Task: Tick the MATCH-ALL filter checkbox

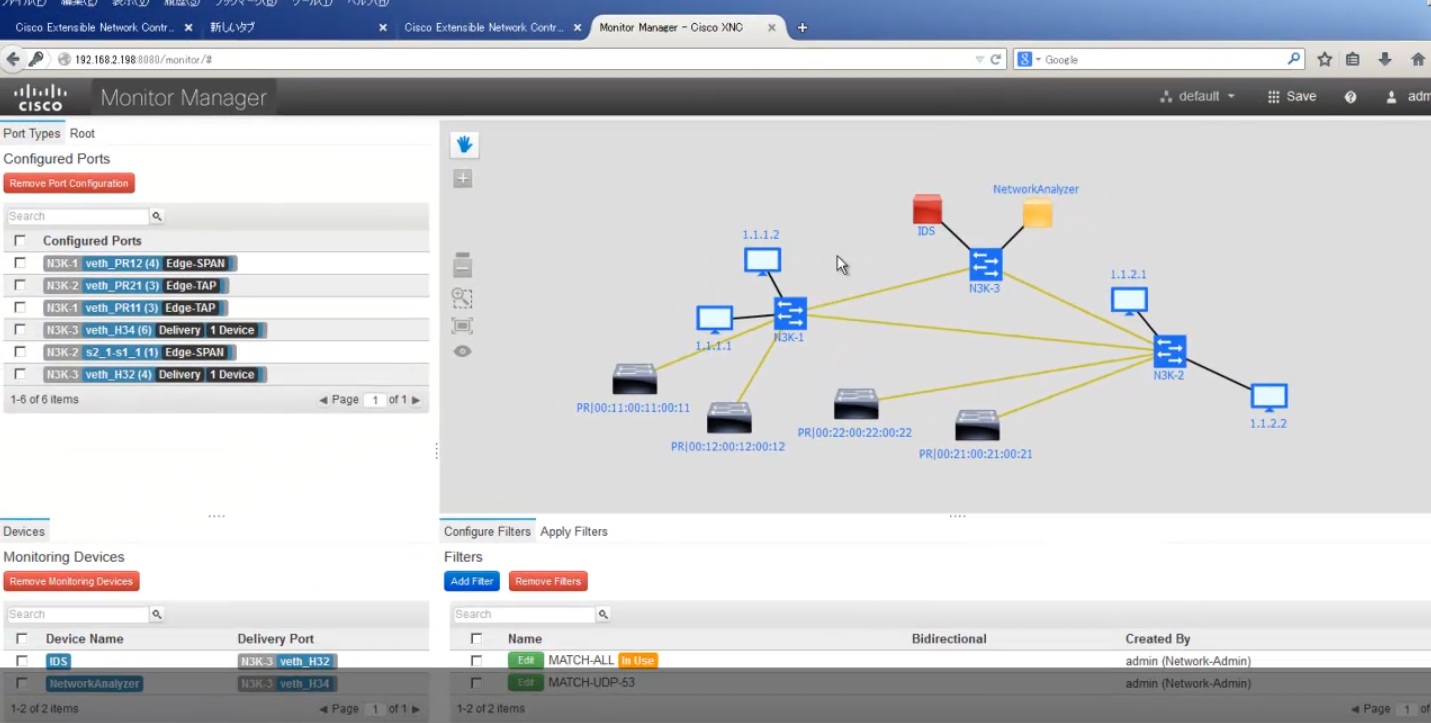Action: [x=476, y=661]
